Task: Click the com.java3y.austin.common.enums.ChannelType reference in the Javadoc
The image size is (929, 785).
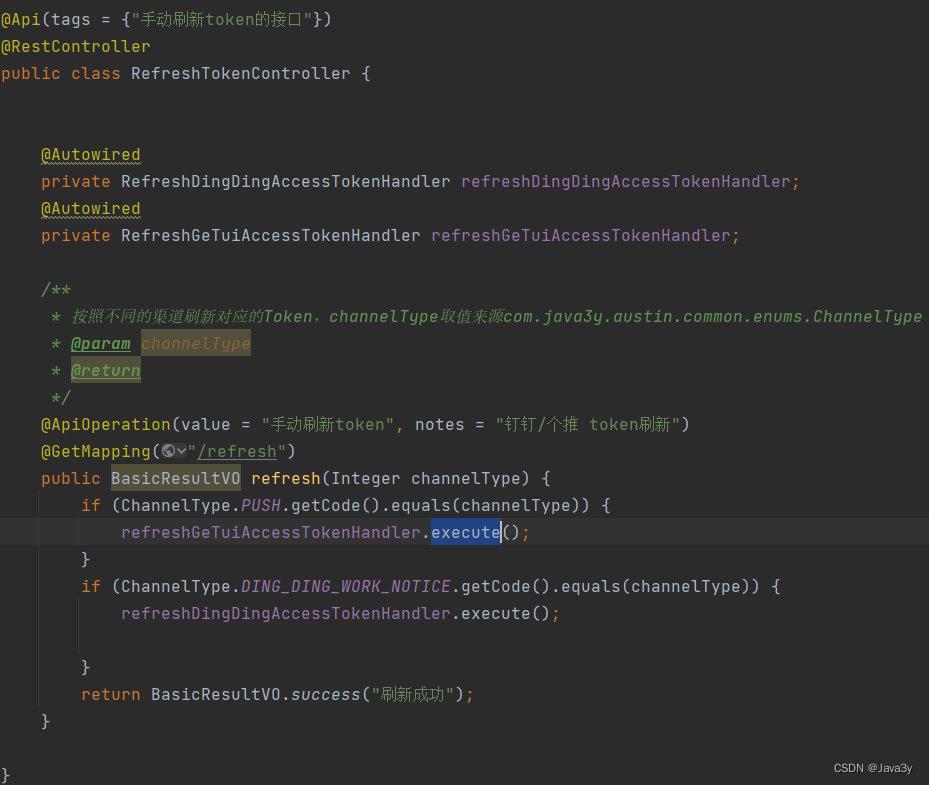Action: 713,317
